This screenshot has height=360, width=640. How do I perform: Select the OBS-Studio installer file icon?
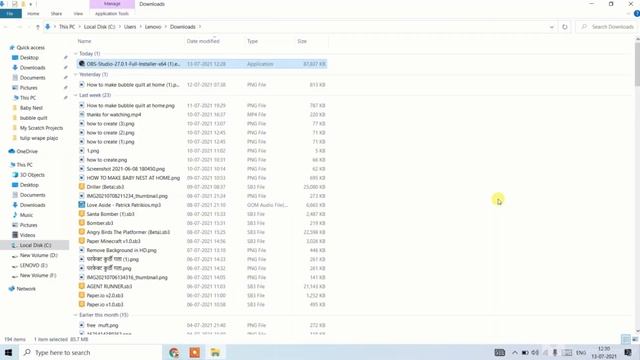point(82,64)
